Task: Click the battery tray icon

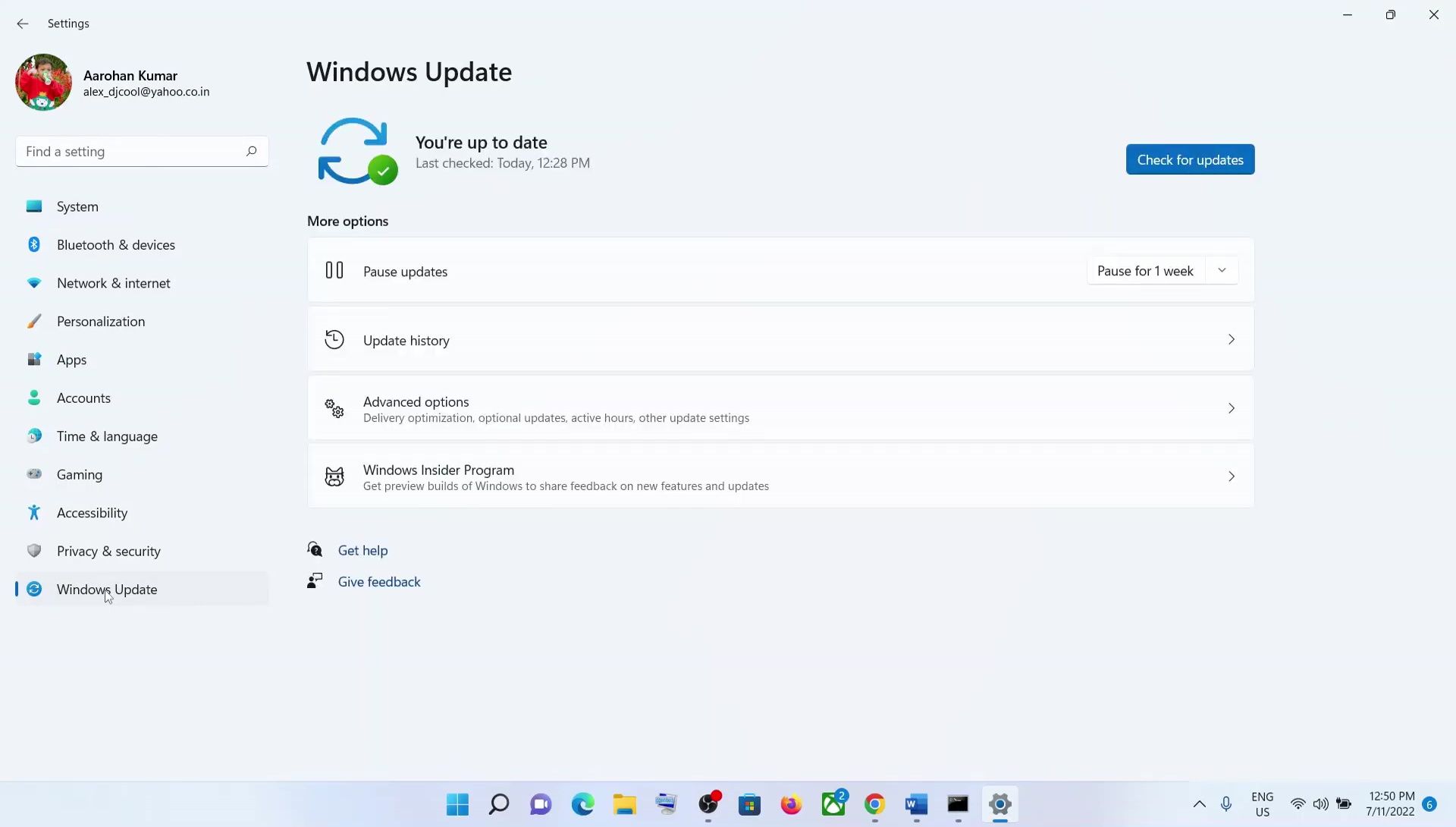Action: tap(1344, 804)
